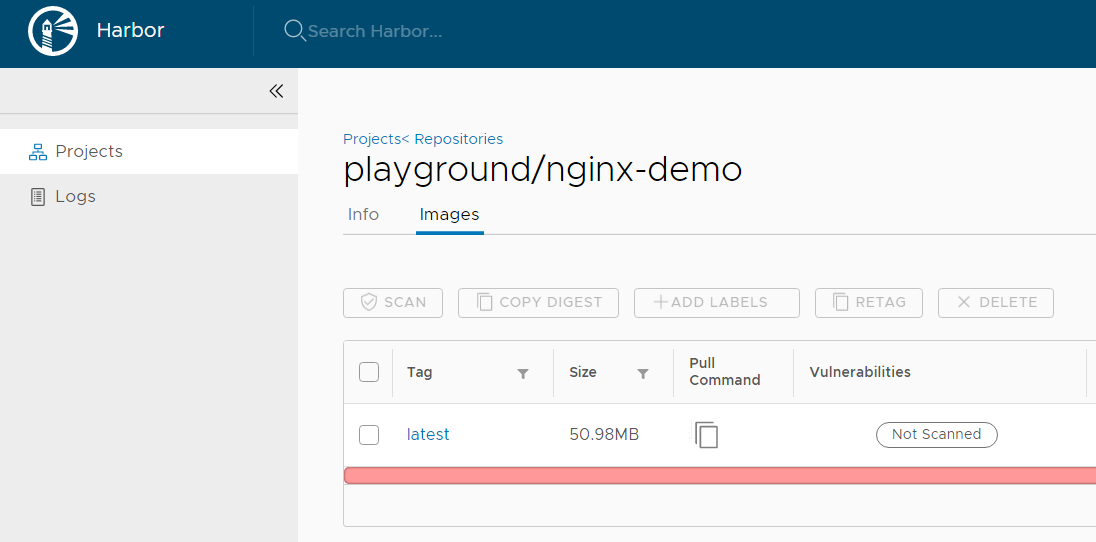Click the search magnifier icon
The height and width of the screenshot is (542, 1096).
pos(294,31)
